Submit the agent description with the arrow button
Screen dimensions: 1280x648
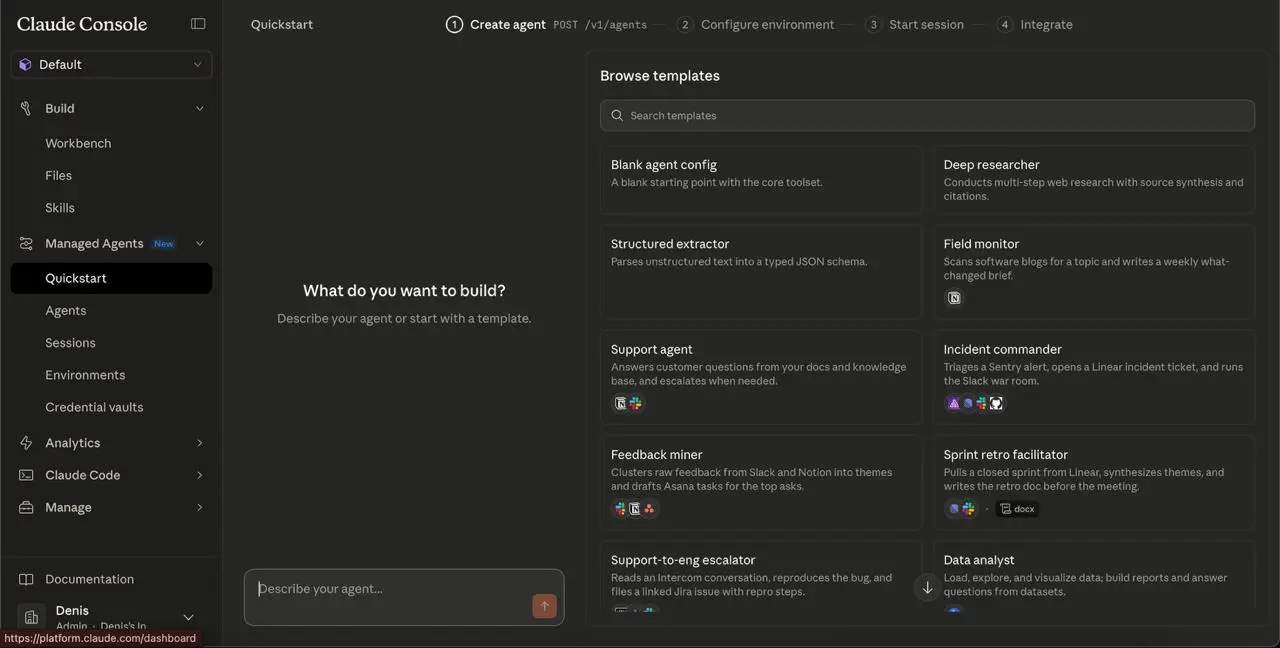coord(544,606)
